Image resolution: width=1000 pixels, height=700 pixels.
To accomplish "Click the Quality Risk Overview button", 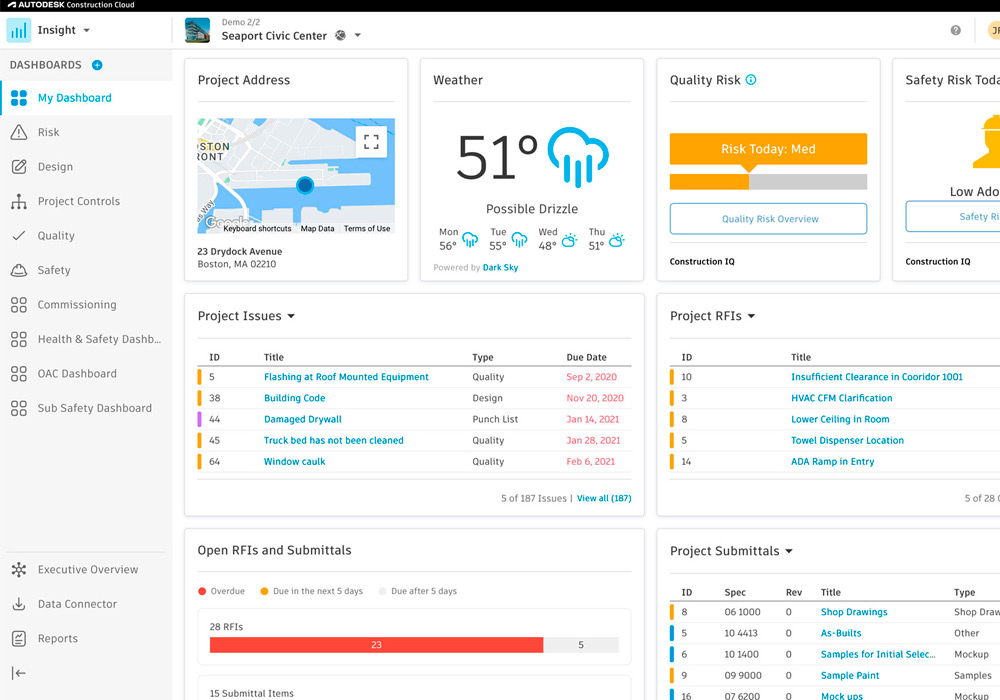I will click(768, 219).
